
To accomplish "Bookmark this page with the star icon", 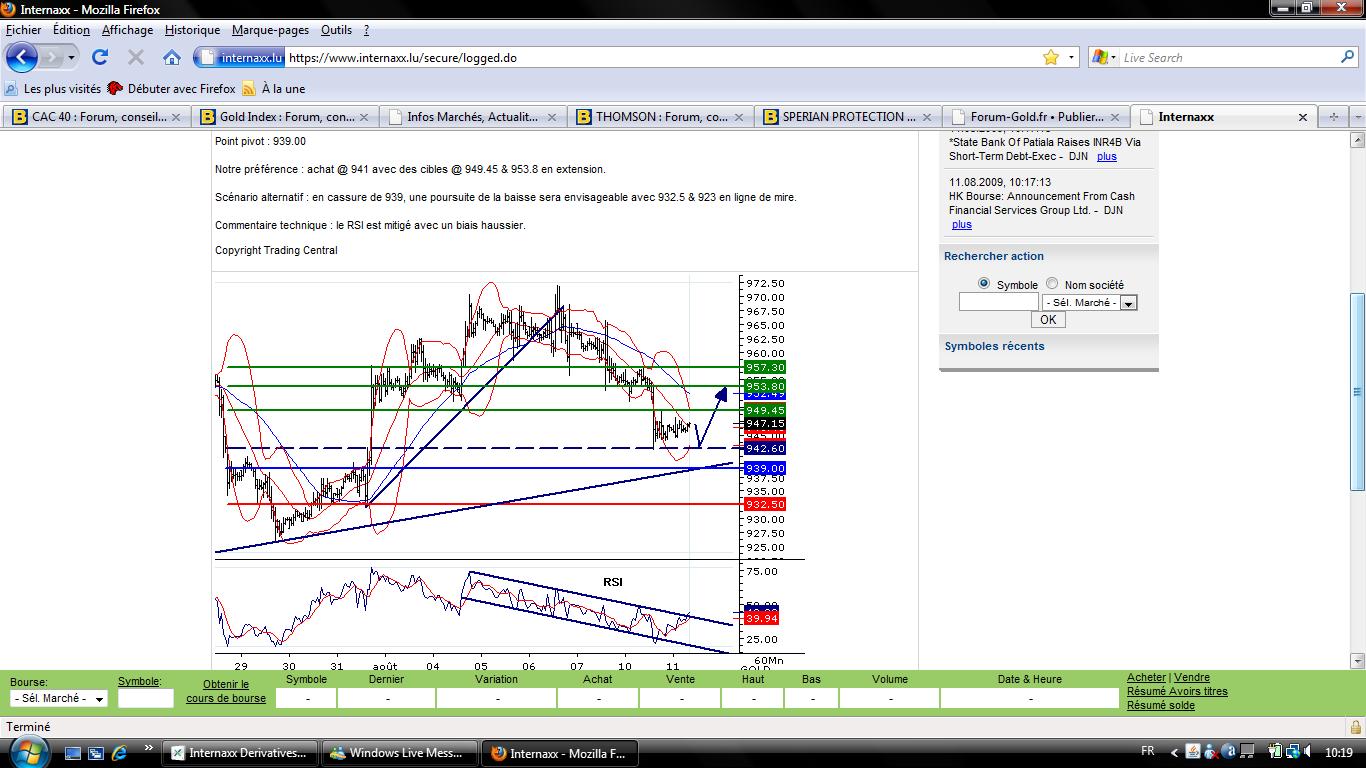I will (x=1050, y=57).
